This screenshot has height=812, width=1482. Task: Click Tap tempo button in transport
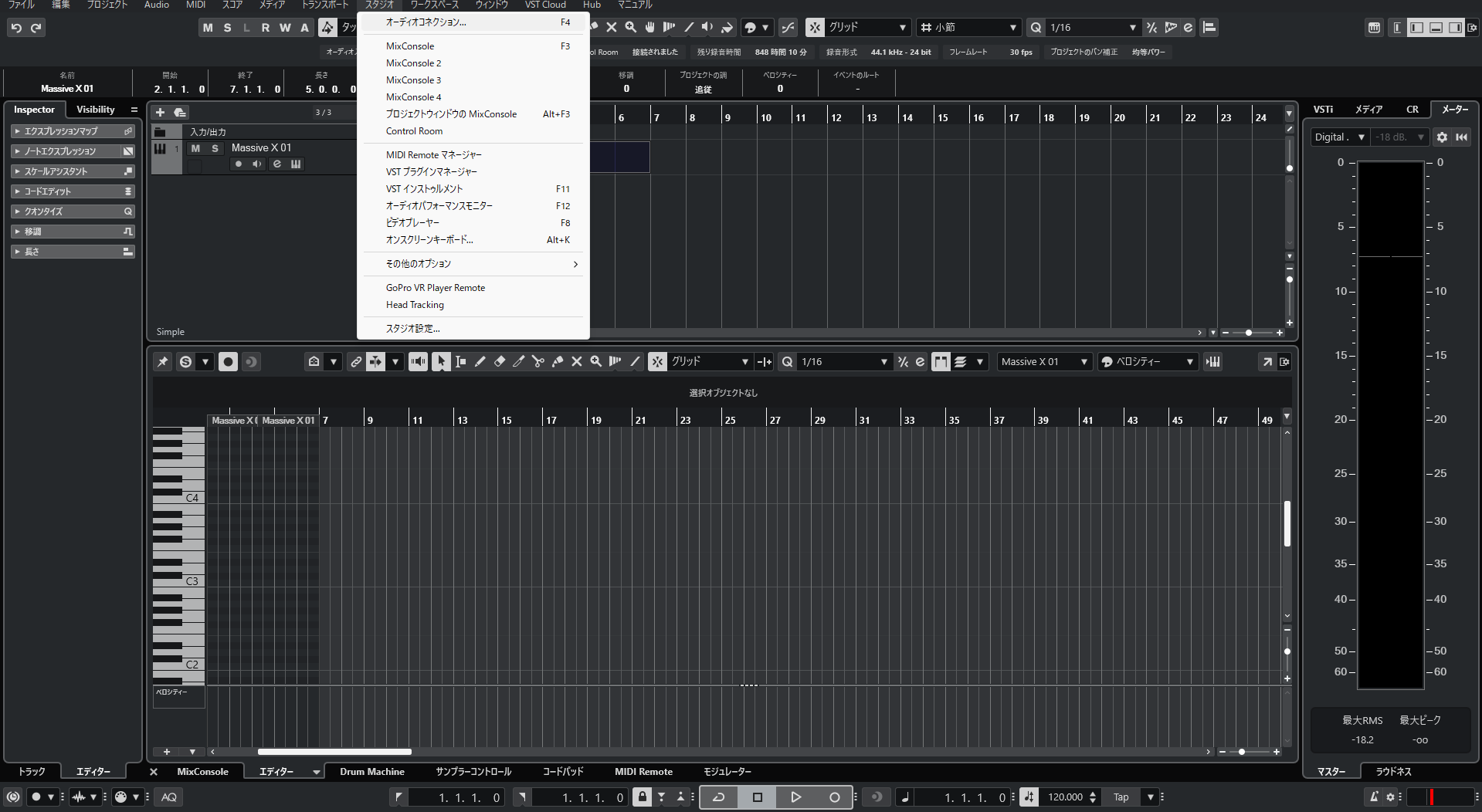coord(1121,797)
